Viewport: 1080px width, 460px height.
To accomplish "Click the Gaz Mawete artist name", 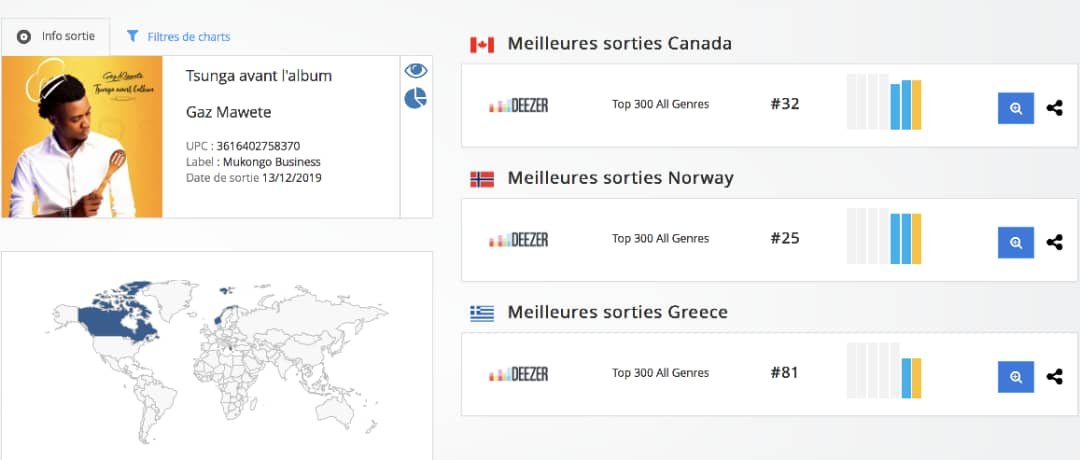I will point(229,111).
